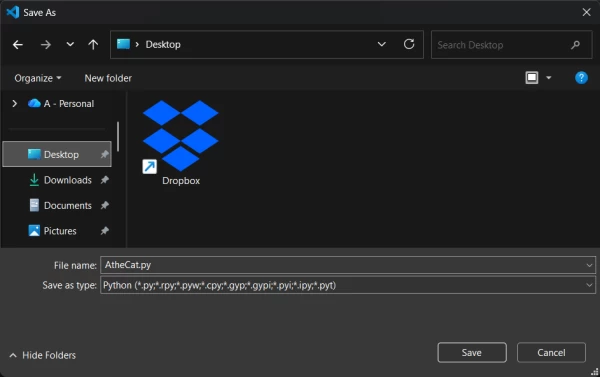Viewport: 600px width, 377px height.
Task: Click the Dropbox file name label
Action: pyautogui.click(x=181, y=181)
